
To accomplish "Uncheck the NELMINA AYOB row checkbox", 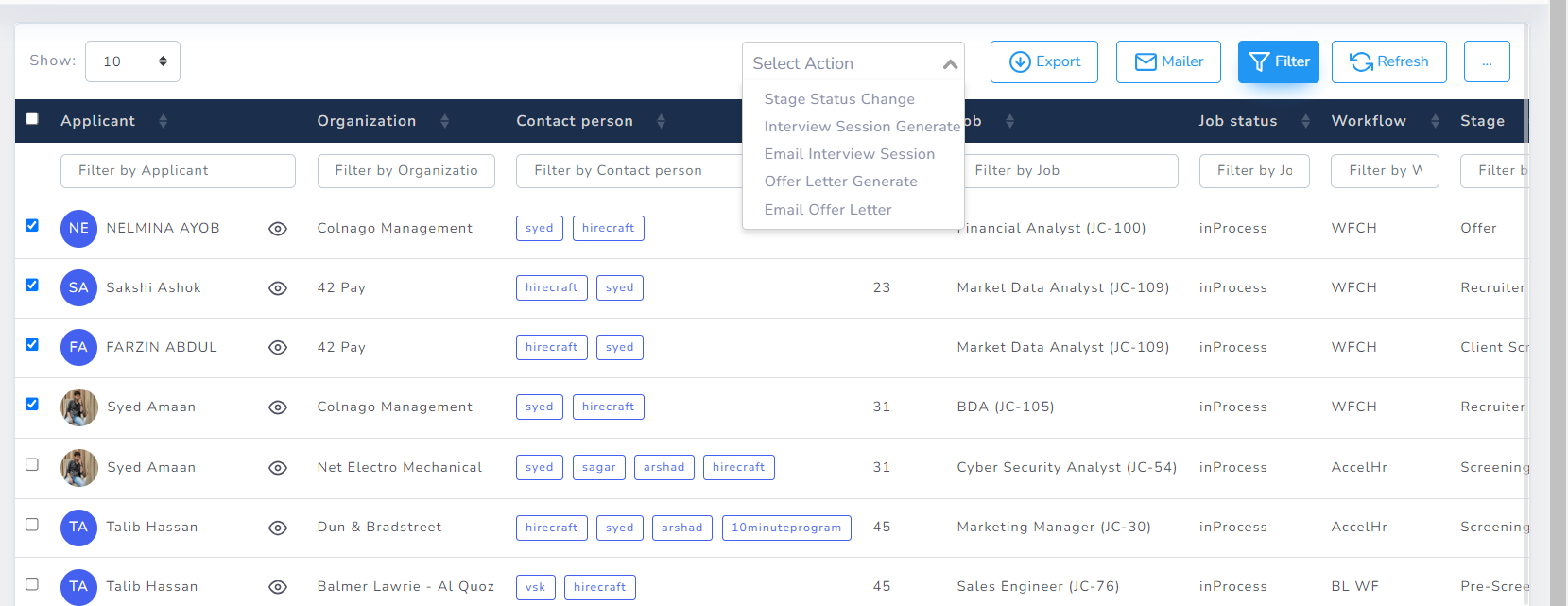I will pos(32,226).
